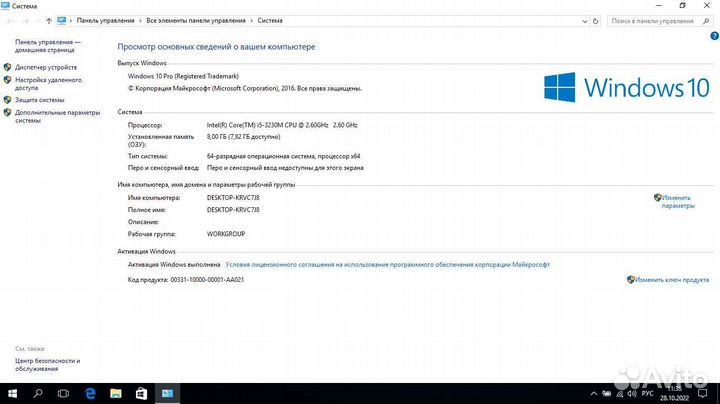720x404 pixels.
Task: Click Windows 10 Pro edition text
Action: [183, 76]
